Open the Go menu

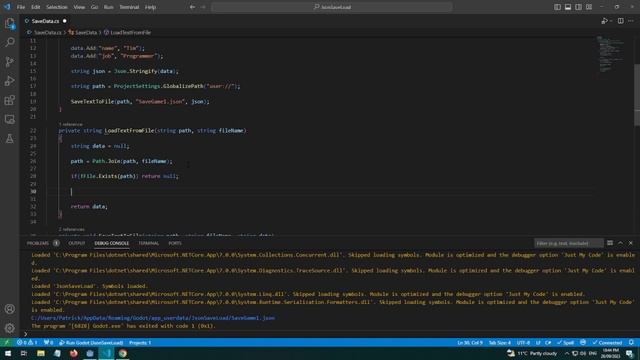(94, 7)
